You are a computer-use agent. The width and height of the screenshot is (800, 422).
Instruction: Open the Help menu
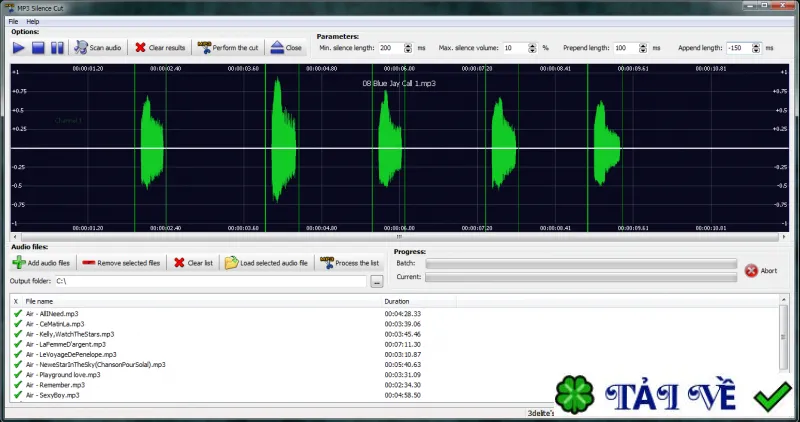click(33, 21)
